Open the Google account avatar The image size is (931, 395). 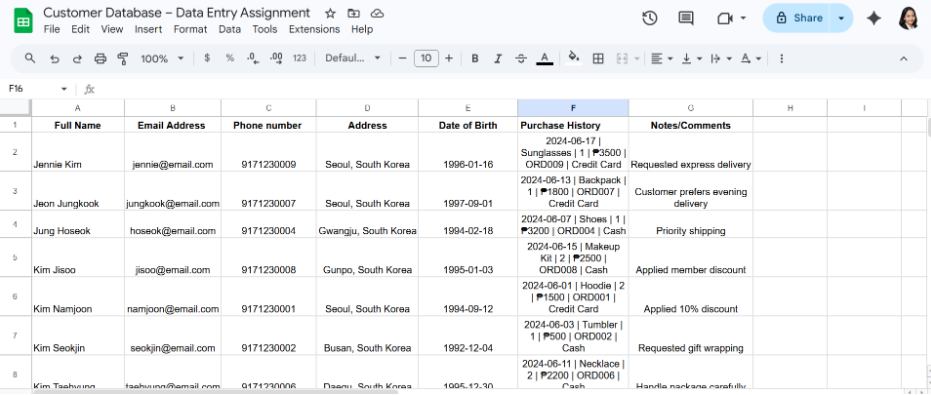908,18
